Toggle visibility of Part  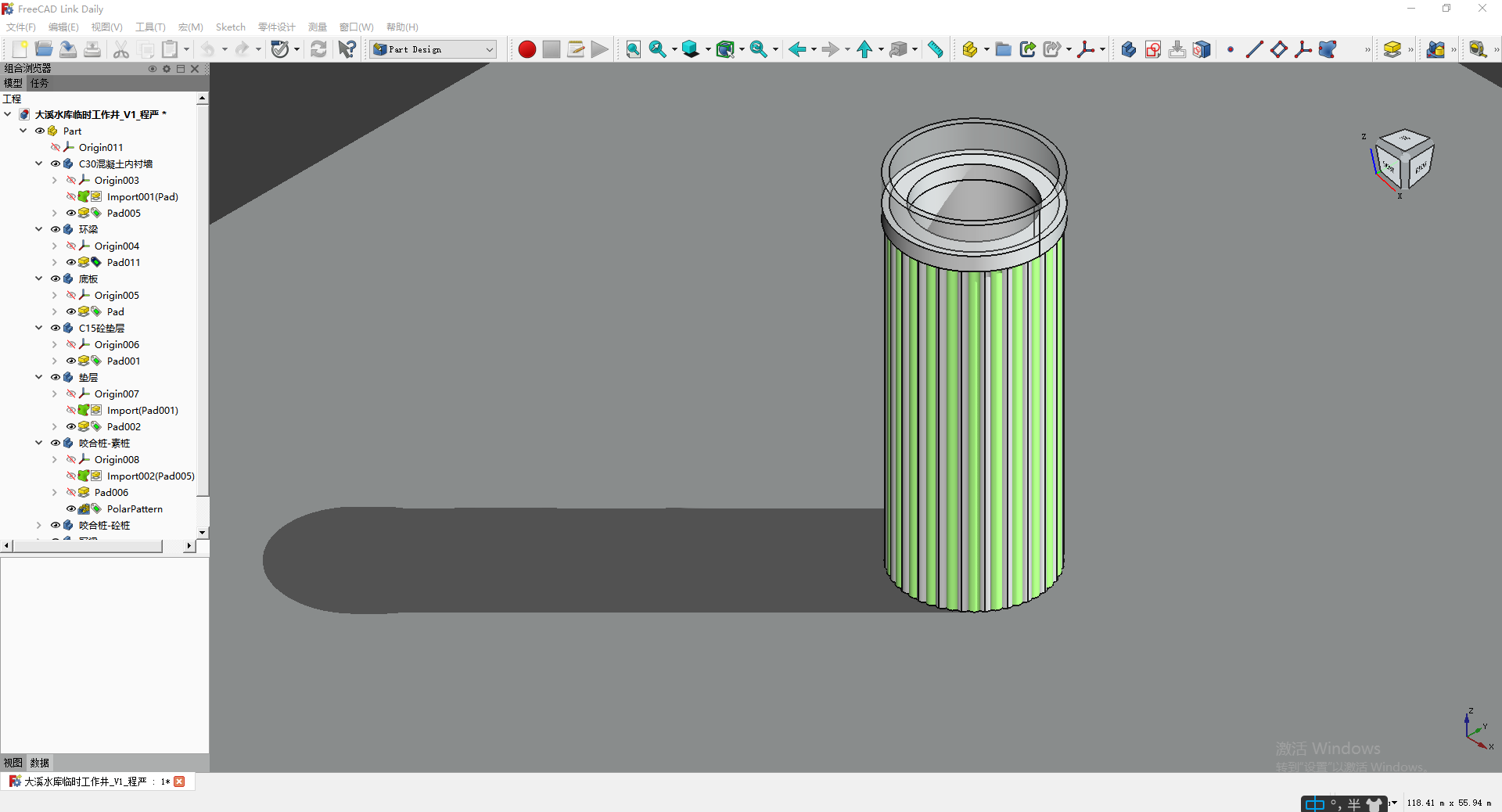tap(39, 131)
